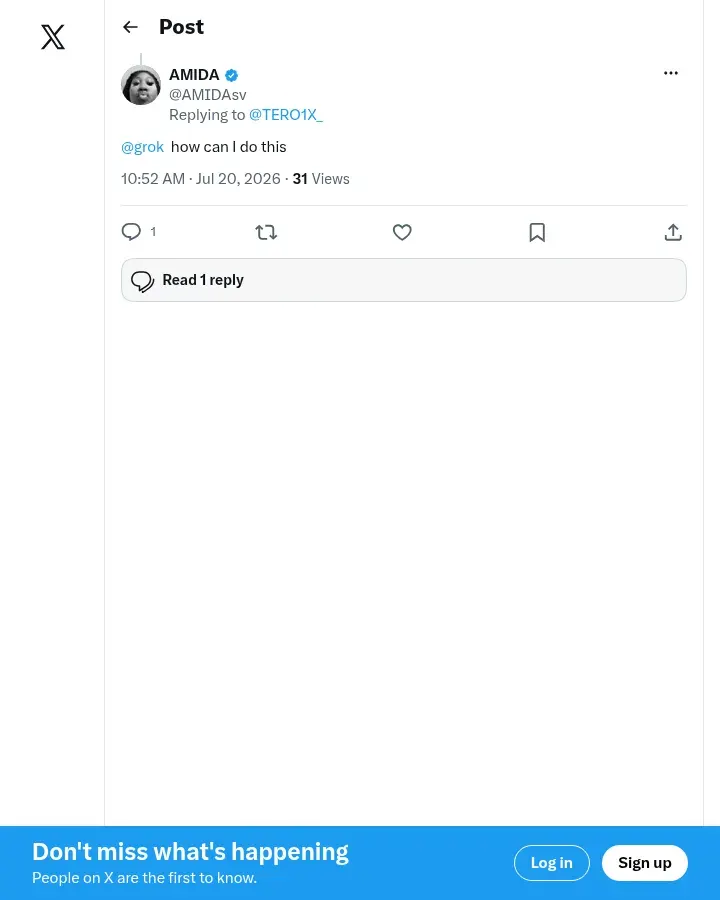Expand the Read 1 reply box
The width and height of the screenshot is (720, 900).
[404, 280]
